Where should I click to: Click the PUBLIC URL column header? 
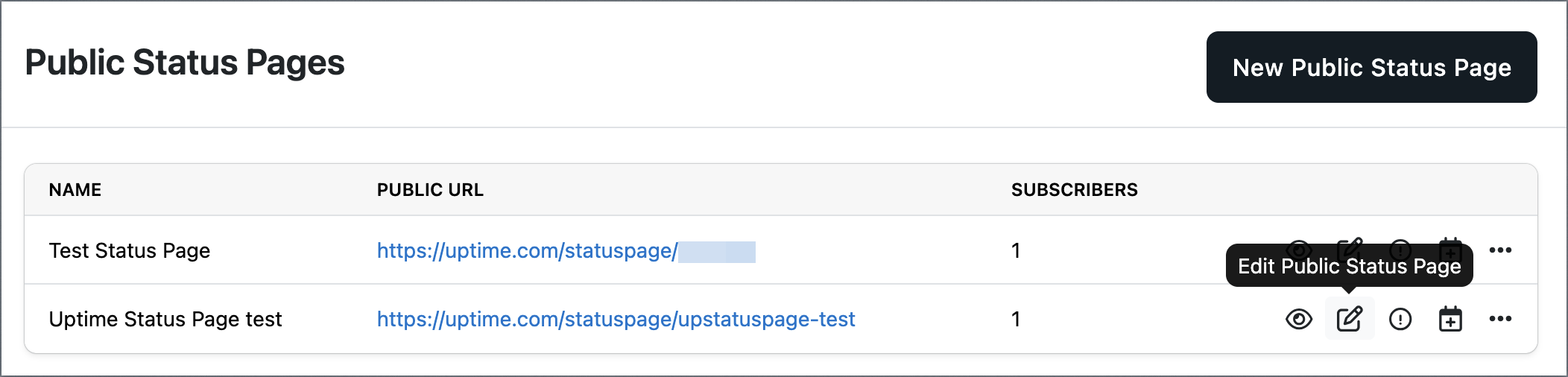click(430, 190)
